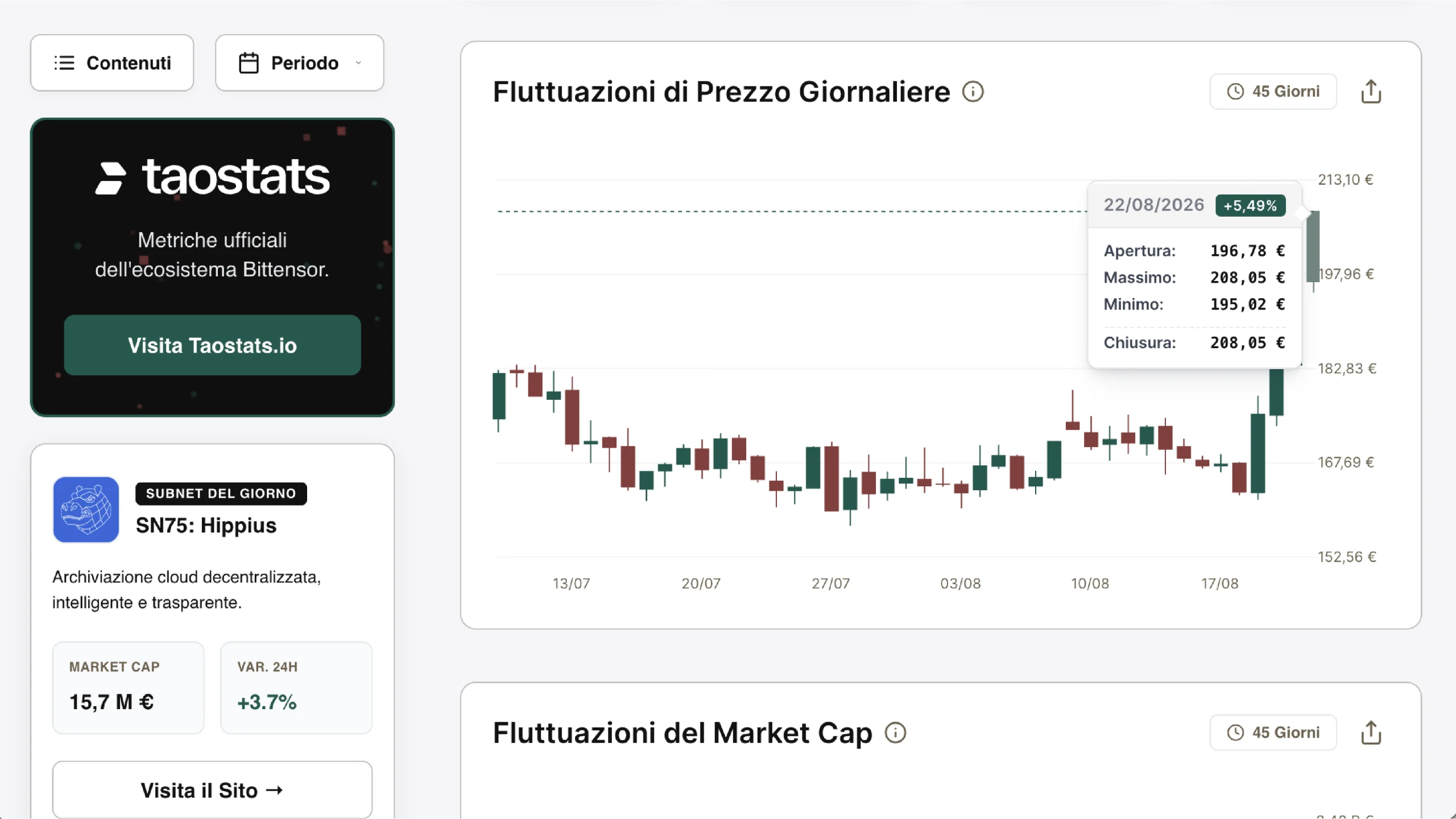Open info icon beside Fluttuazioni del Market Cap
Screen dimensions: 1456x819
click(896, 733)
